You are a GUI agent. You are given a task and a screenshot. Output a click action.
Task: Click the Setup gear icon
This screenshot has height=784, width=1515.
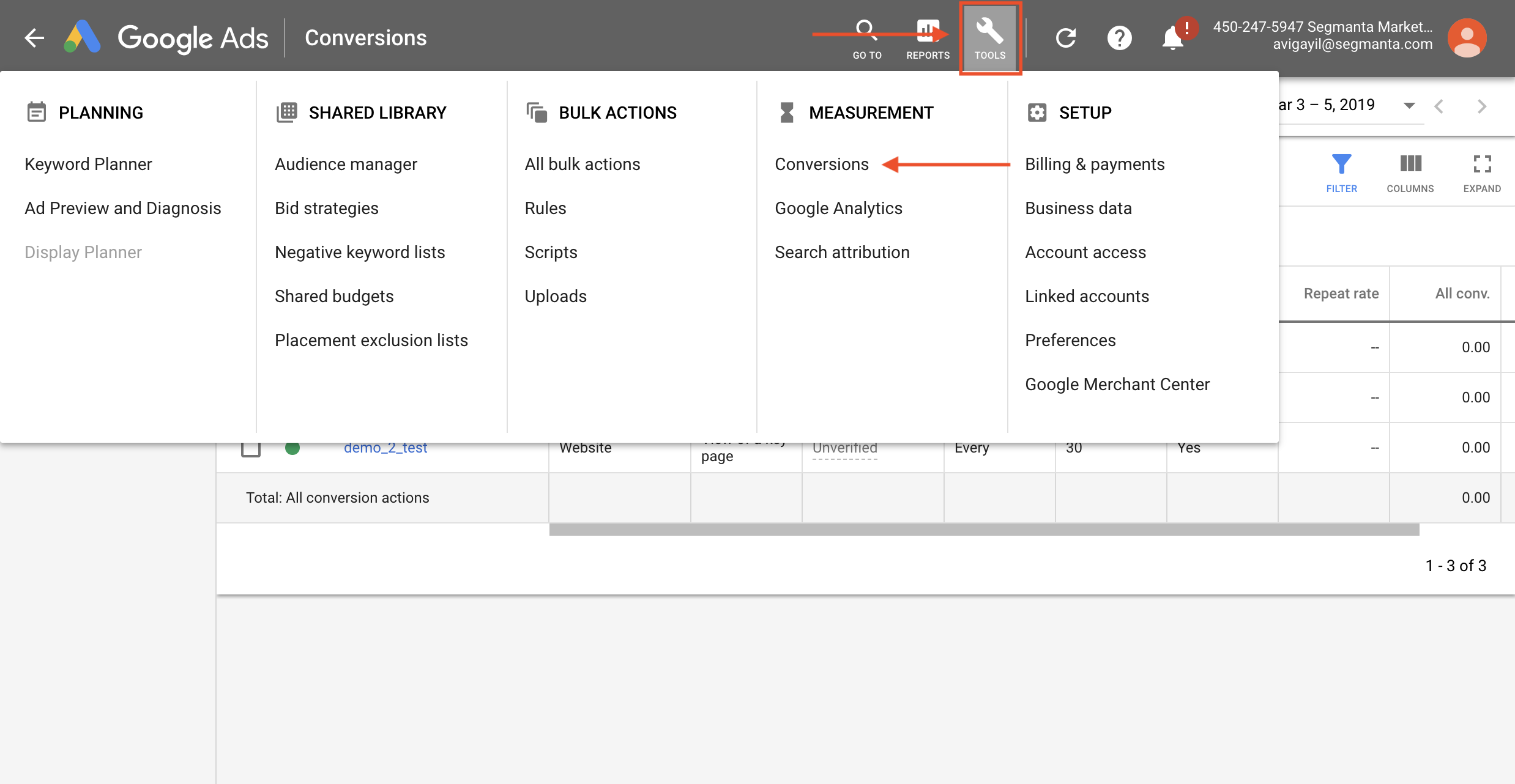tap(1037, 113)
